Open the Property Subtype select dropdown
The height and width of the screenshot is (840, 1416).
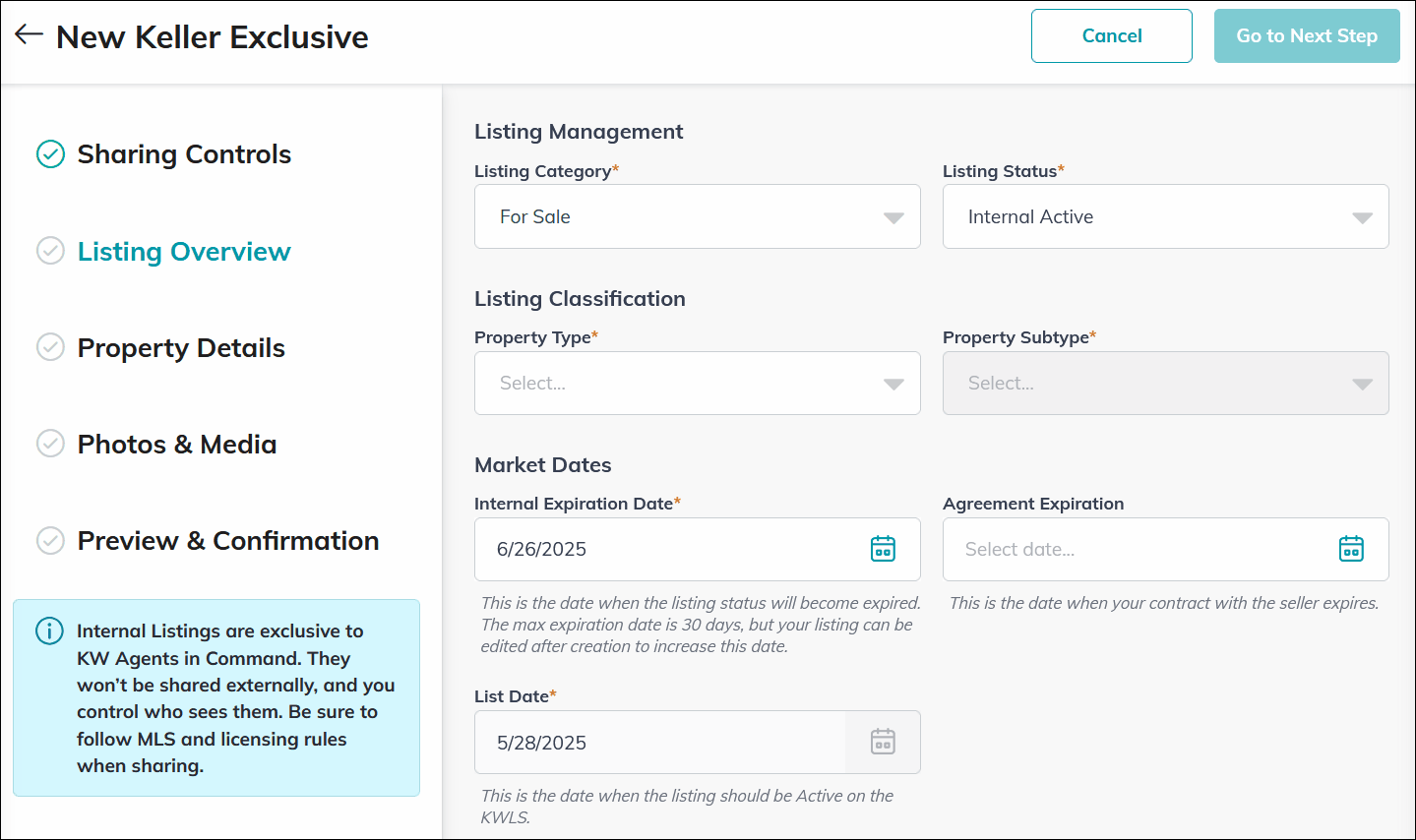point(1166,383)
